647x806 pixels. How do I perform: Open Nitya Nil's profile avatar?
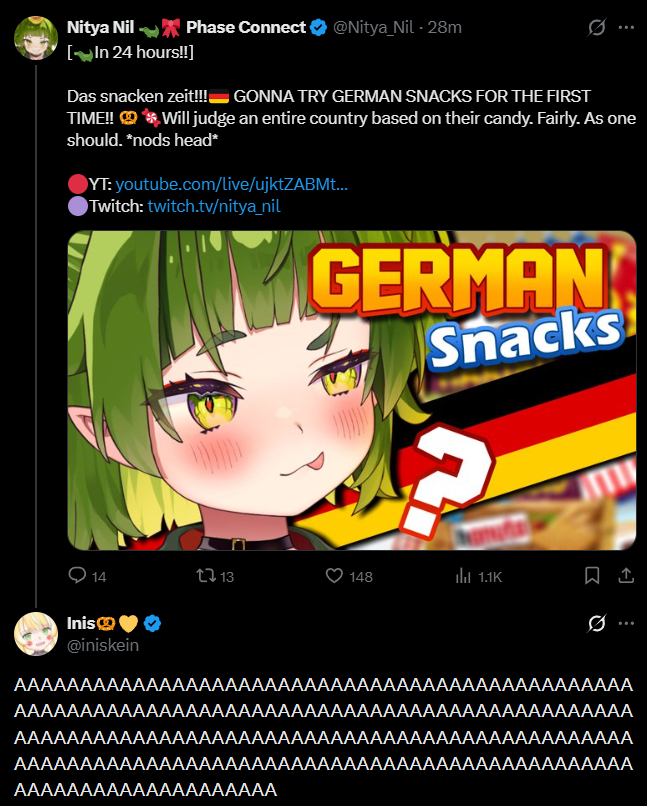pos(35,38)
